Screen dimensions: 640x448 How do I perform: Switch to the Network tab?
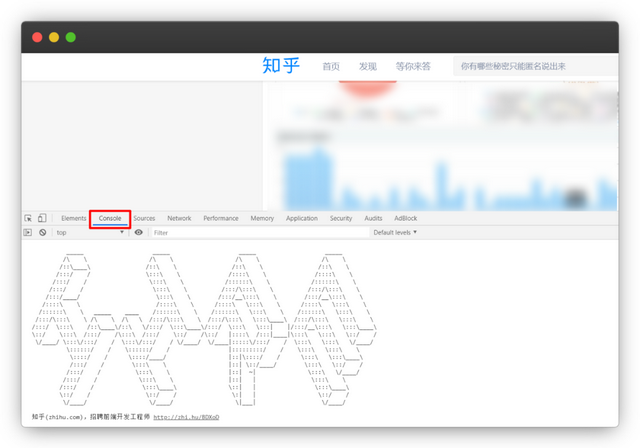coord(179,218)
